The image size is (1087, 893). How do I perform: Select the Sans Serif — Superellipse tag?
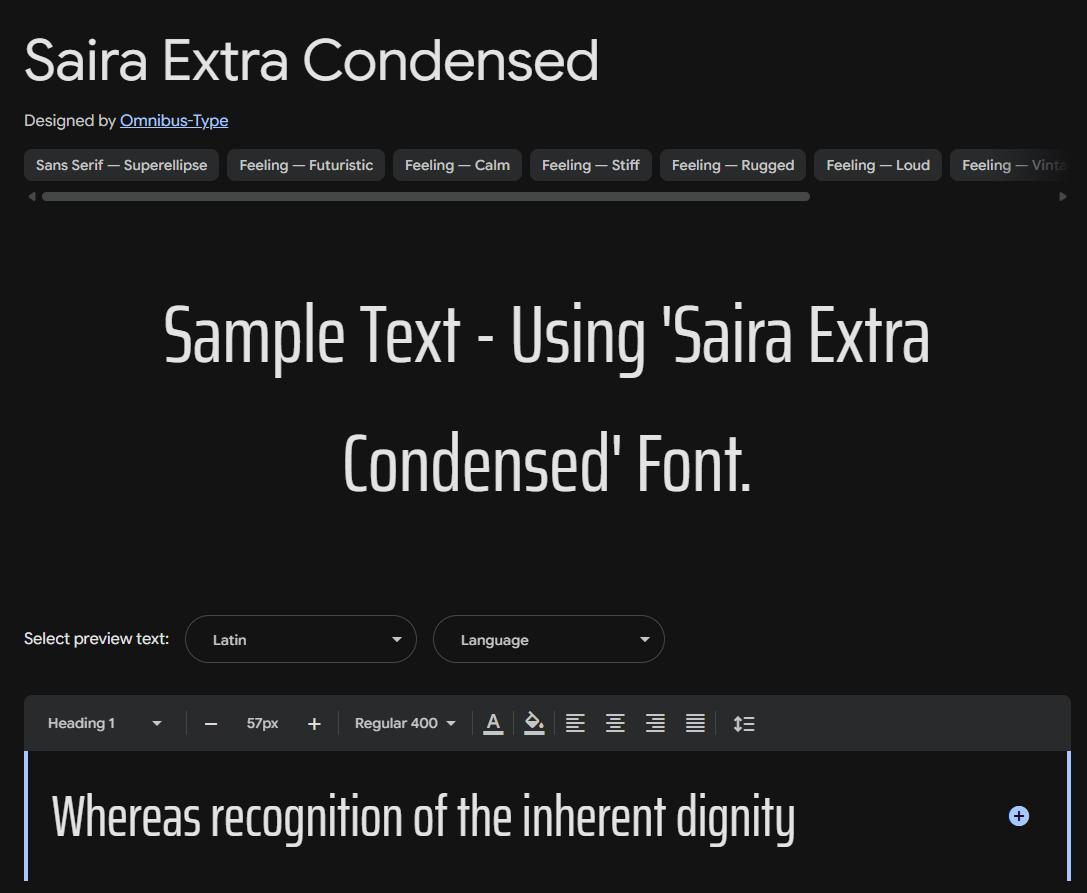pyautogui.click(x=121, y=165)
